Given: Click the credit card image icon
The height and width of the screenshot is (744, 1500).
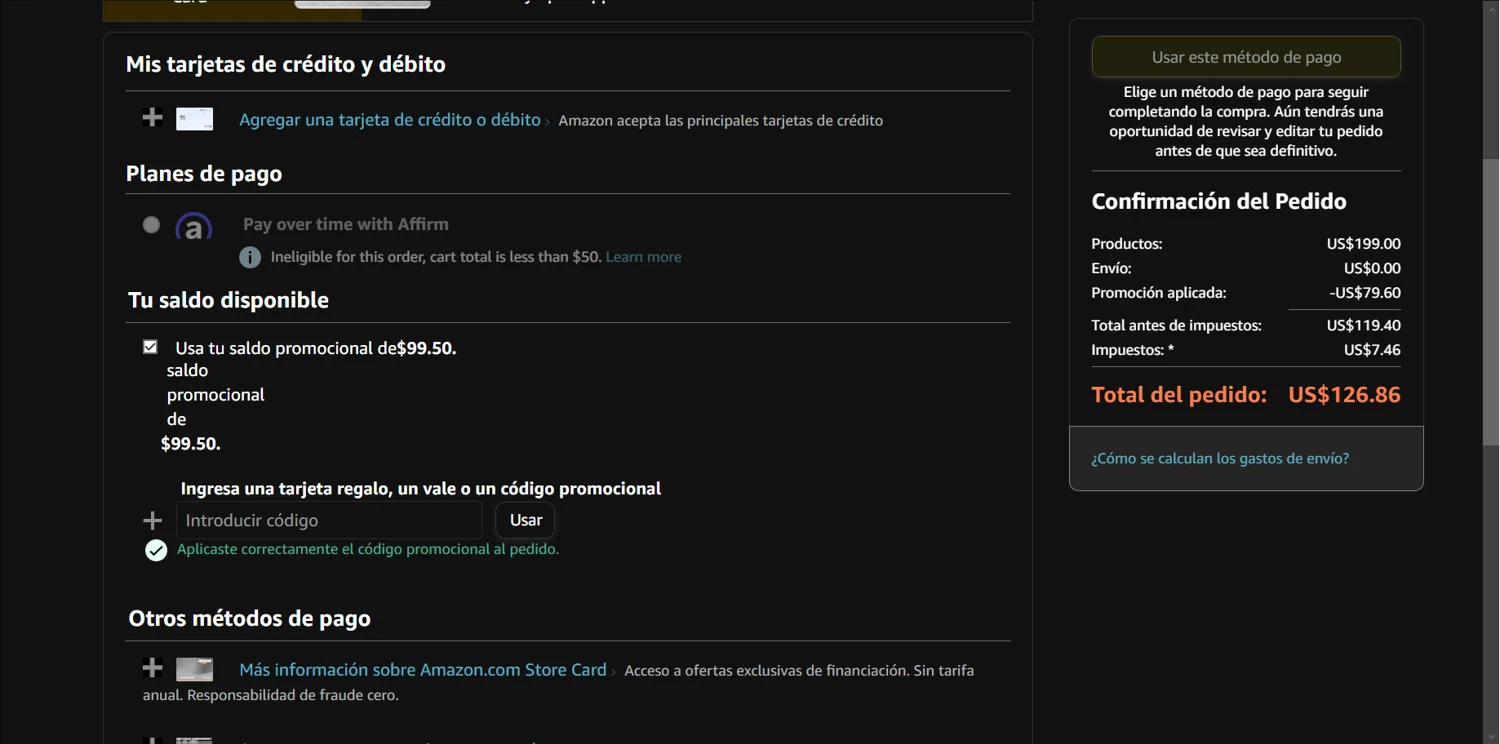Looking at the screenshot, I should click(194, 119).
